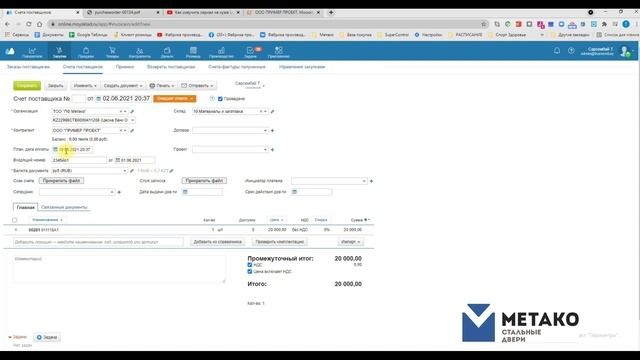Viewport: 640px width, 360px height.
Task: Edit exchange rate with pencil icon
Action: 172,171
